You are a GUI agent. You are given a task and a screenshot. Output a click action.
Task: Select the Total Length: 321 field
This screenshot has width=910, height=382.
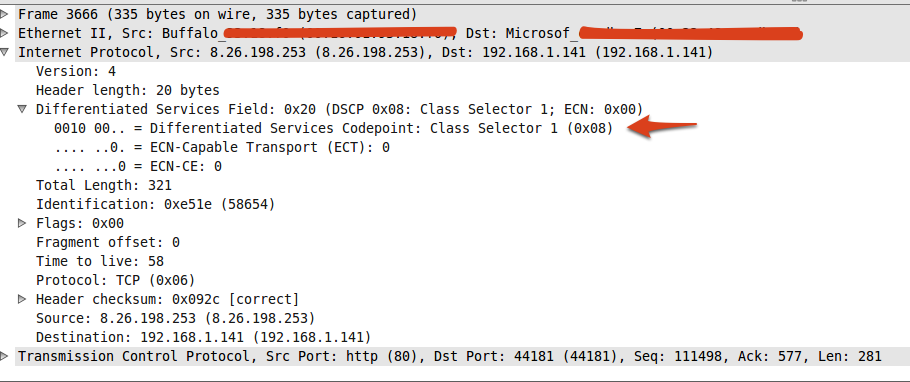coord(104,186)
